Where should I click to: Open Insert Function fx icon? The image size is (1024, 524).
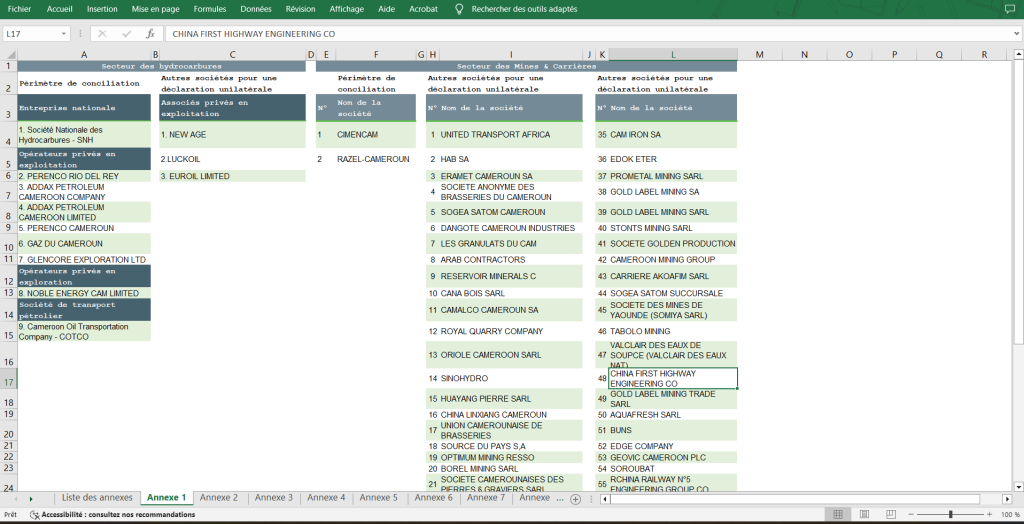point(150,34)
